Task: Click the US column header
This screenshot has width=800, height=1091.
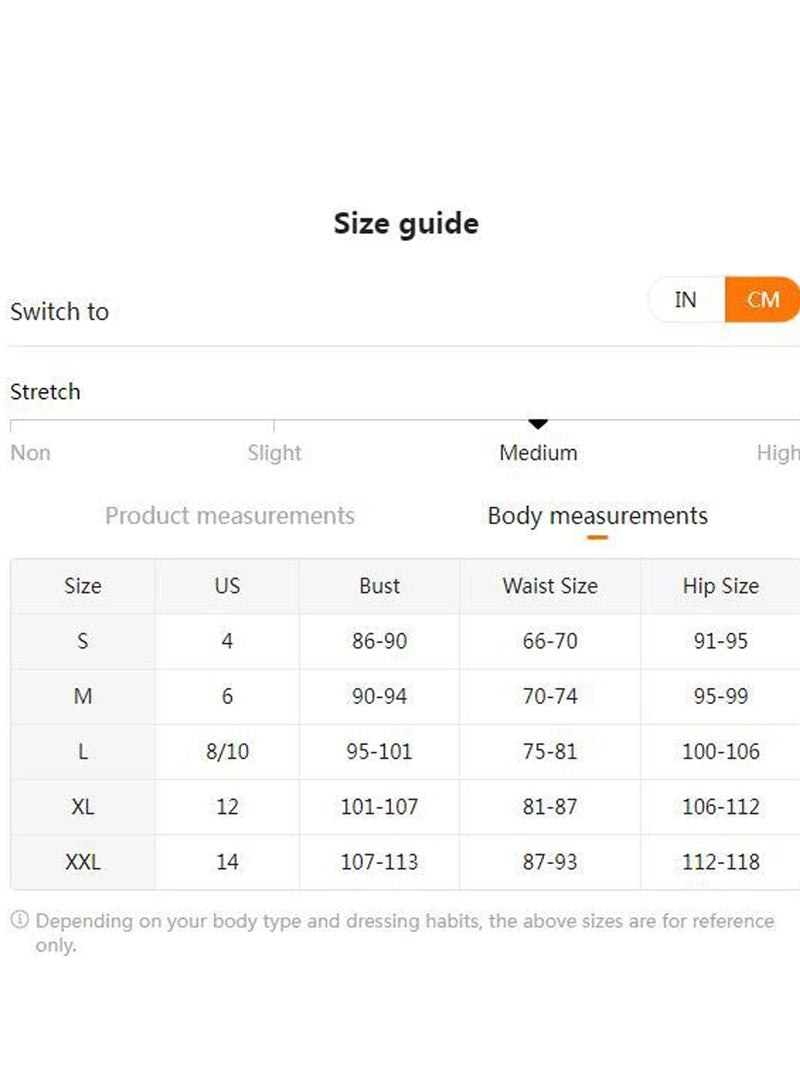Action: [227, 586]
